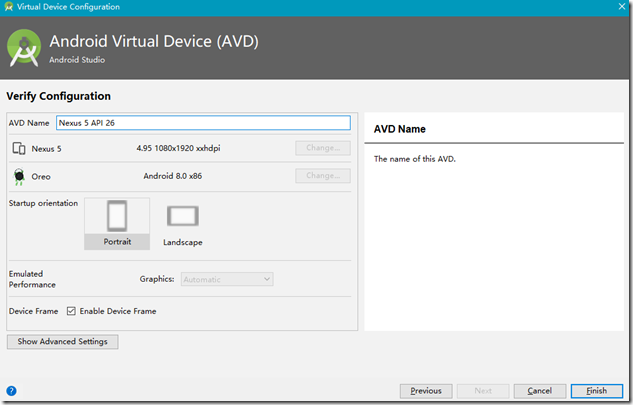The image size is (633, 405).
Task: Click the 'Android 8.0 x86' text
Action: pos(172,176)
